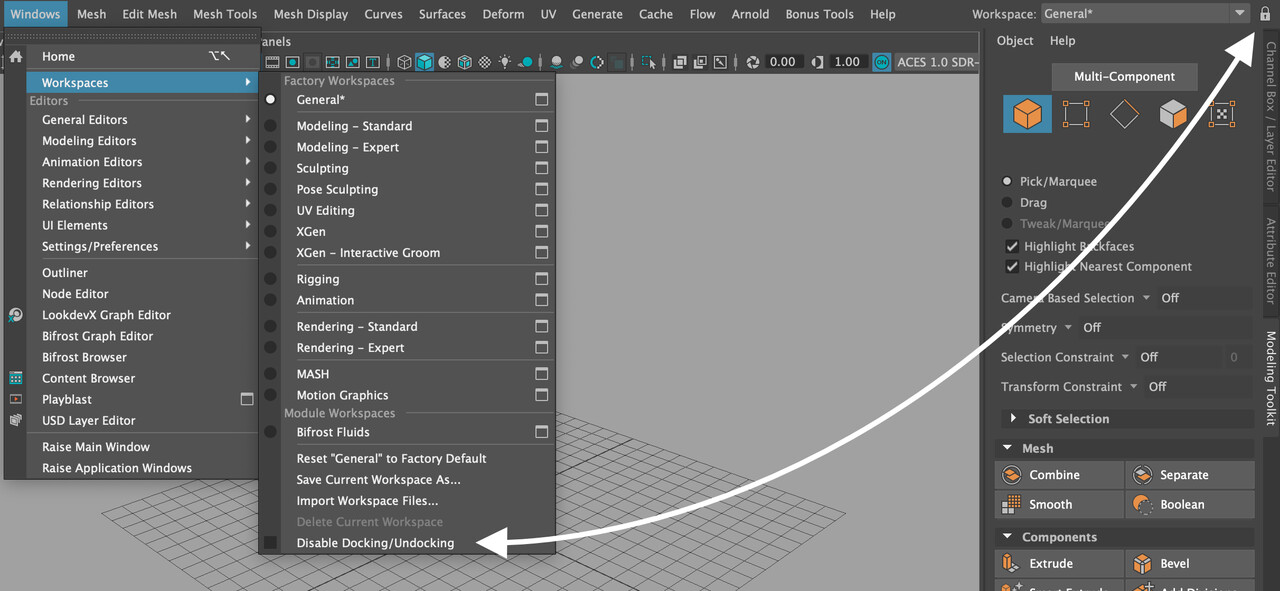Viewport: 1280px width, 591px height.
Task: Toggle wireframe display in viewport toolbar
Action: point(405,62)
